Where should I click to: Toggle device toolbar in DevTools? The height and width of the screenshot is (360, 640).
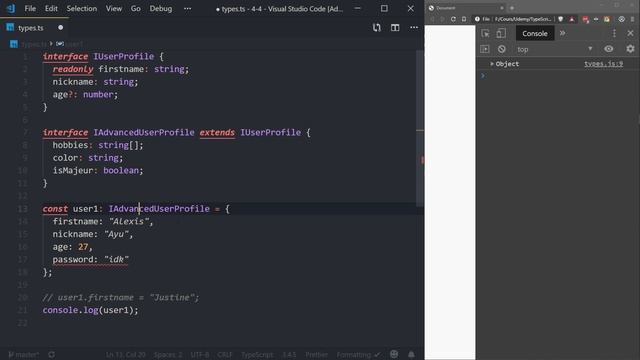click(x=501, y=33)
